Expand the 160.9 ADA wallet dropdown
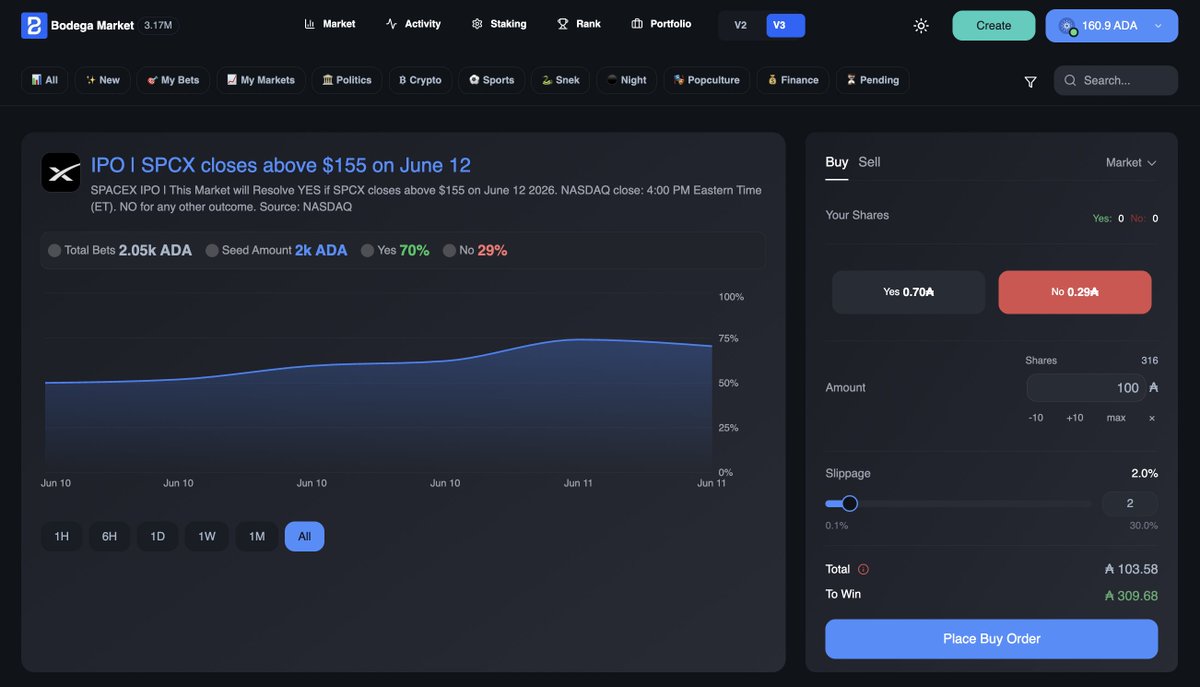This screenshot has width=1200, height=687. 1112,26
